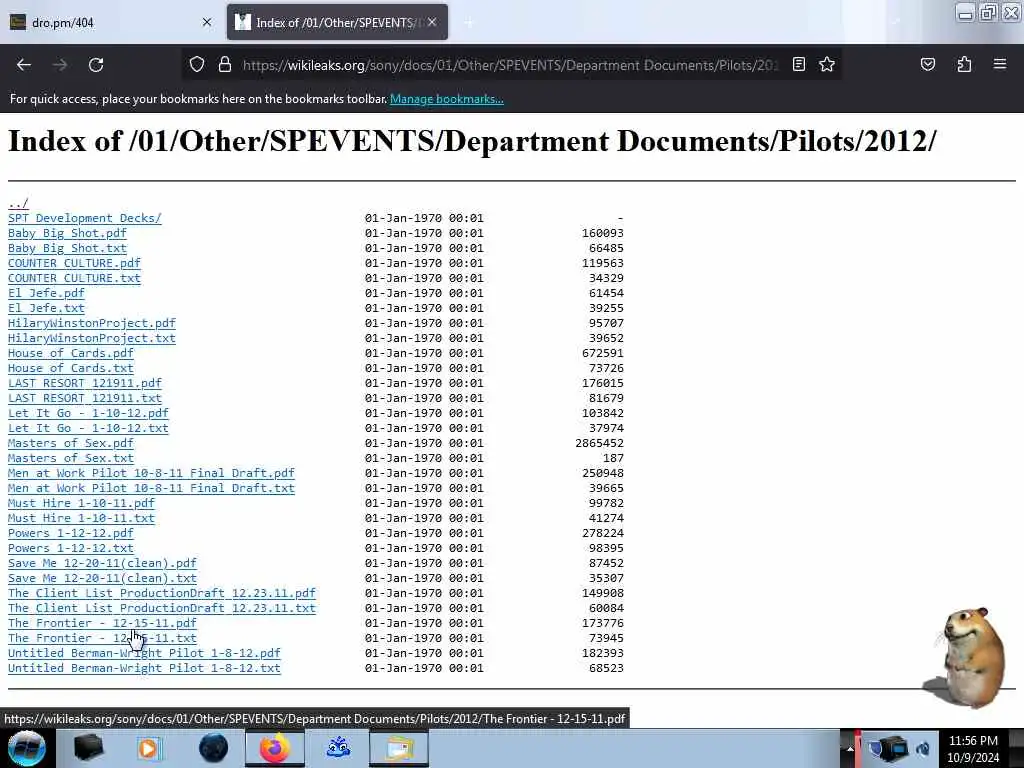Screen dimensions: 1024x768
Task: Open The Client List ProductionDraft 12.23.11.pdf
Action: (162, 594)
